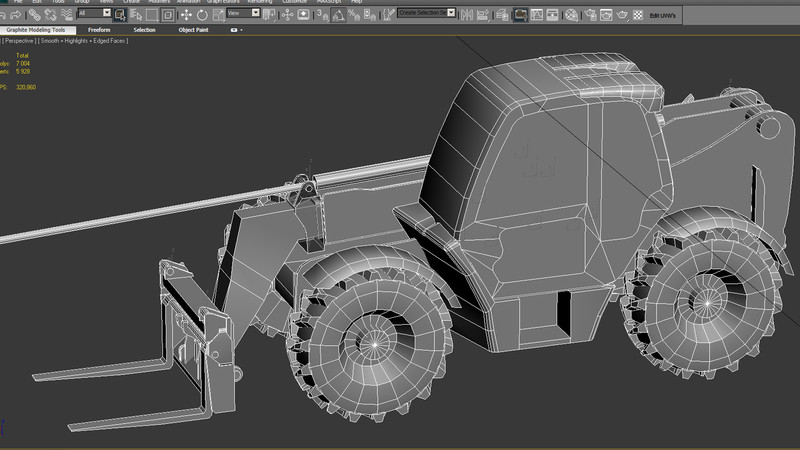Click the Smooth + Highlights shading label
The width and height of the screenshot is (800, 450).
pyautogui.click(x=65, y=41)
